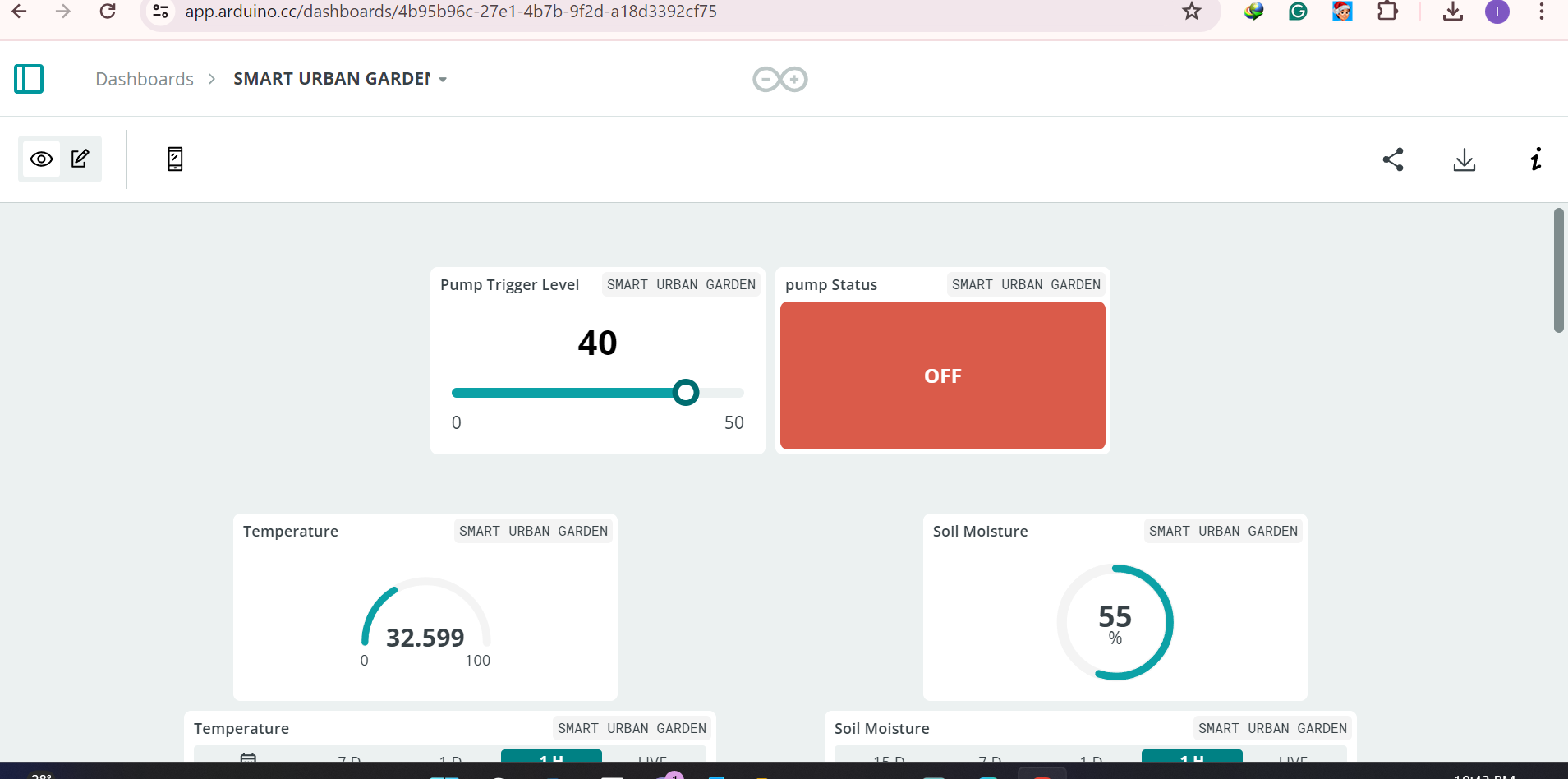The image size is (1568, 779).
Task: Click the pump Status widget title
Action: [831, 285]
